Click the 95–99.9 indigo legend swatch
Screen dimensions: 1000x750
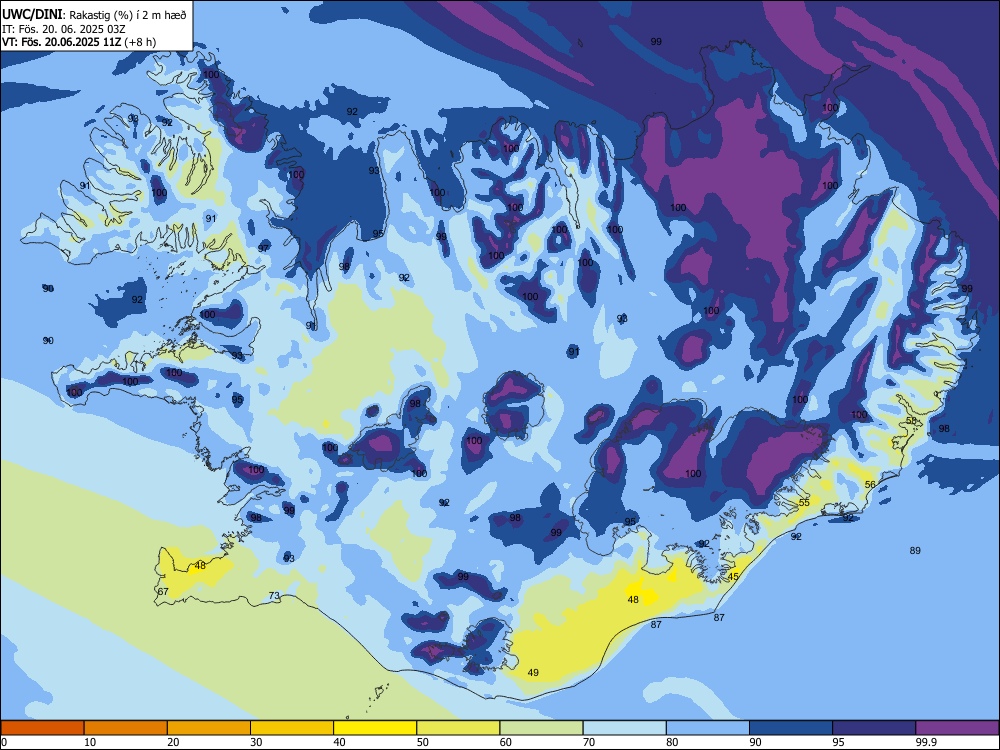pyautogui.click(x=874, y=728)
